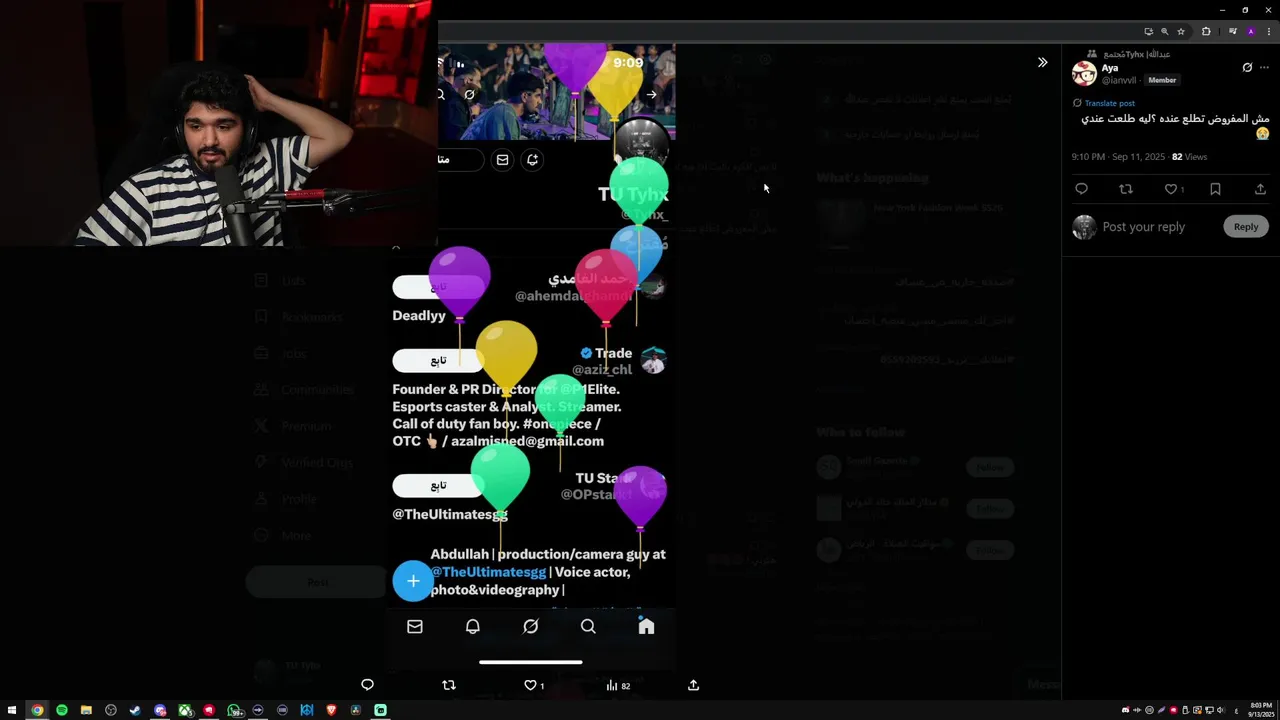Open the Brave browser from the taskbar

click(x=331, y=710)
